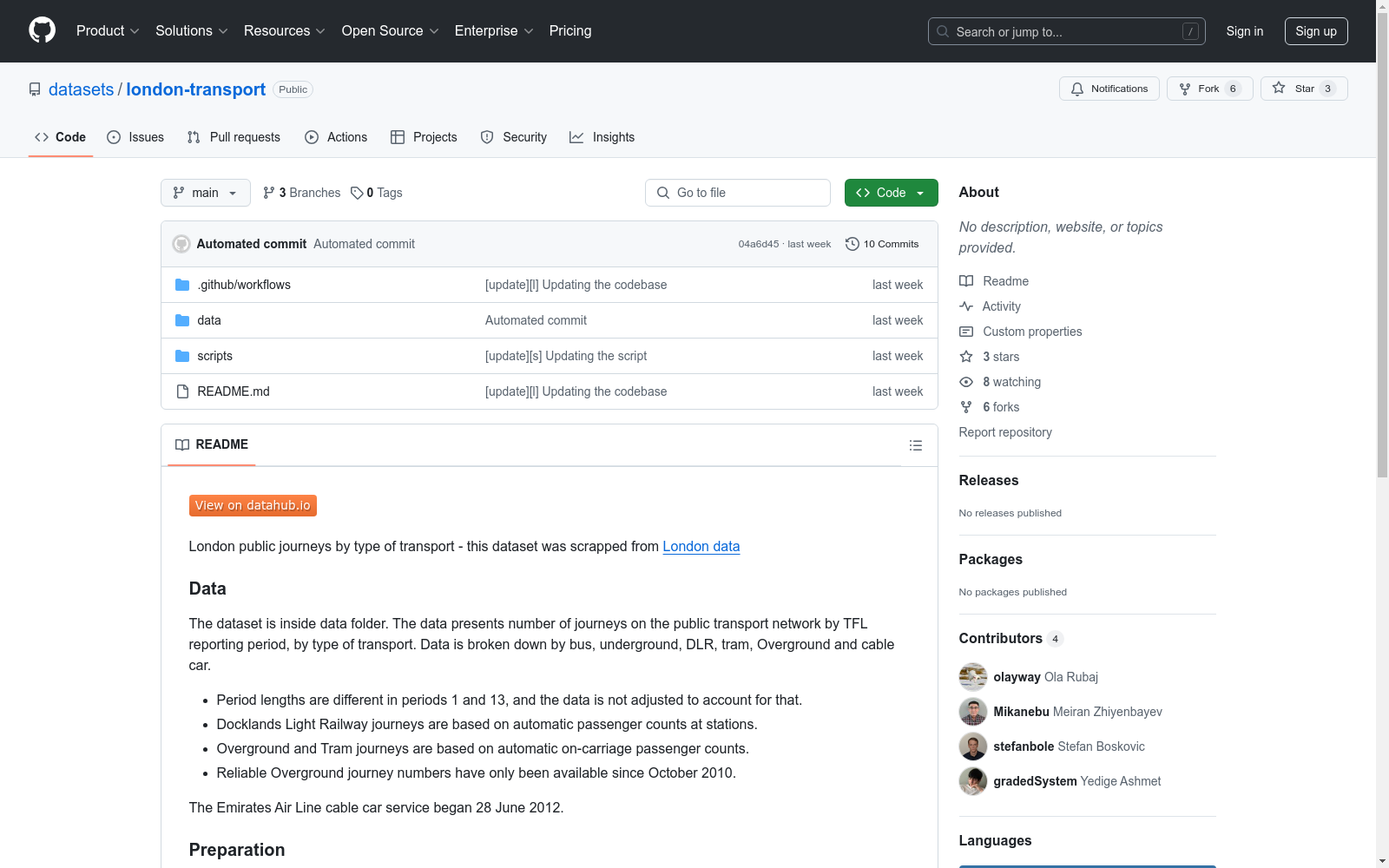This screenshot has height=868, width=1389.
Task: Open gradedSystem's contributor avatar
Action: coord(973,781)
